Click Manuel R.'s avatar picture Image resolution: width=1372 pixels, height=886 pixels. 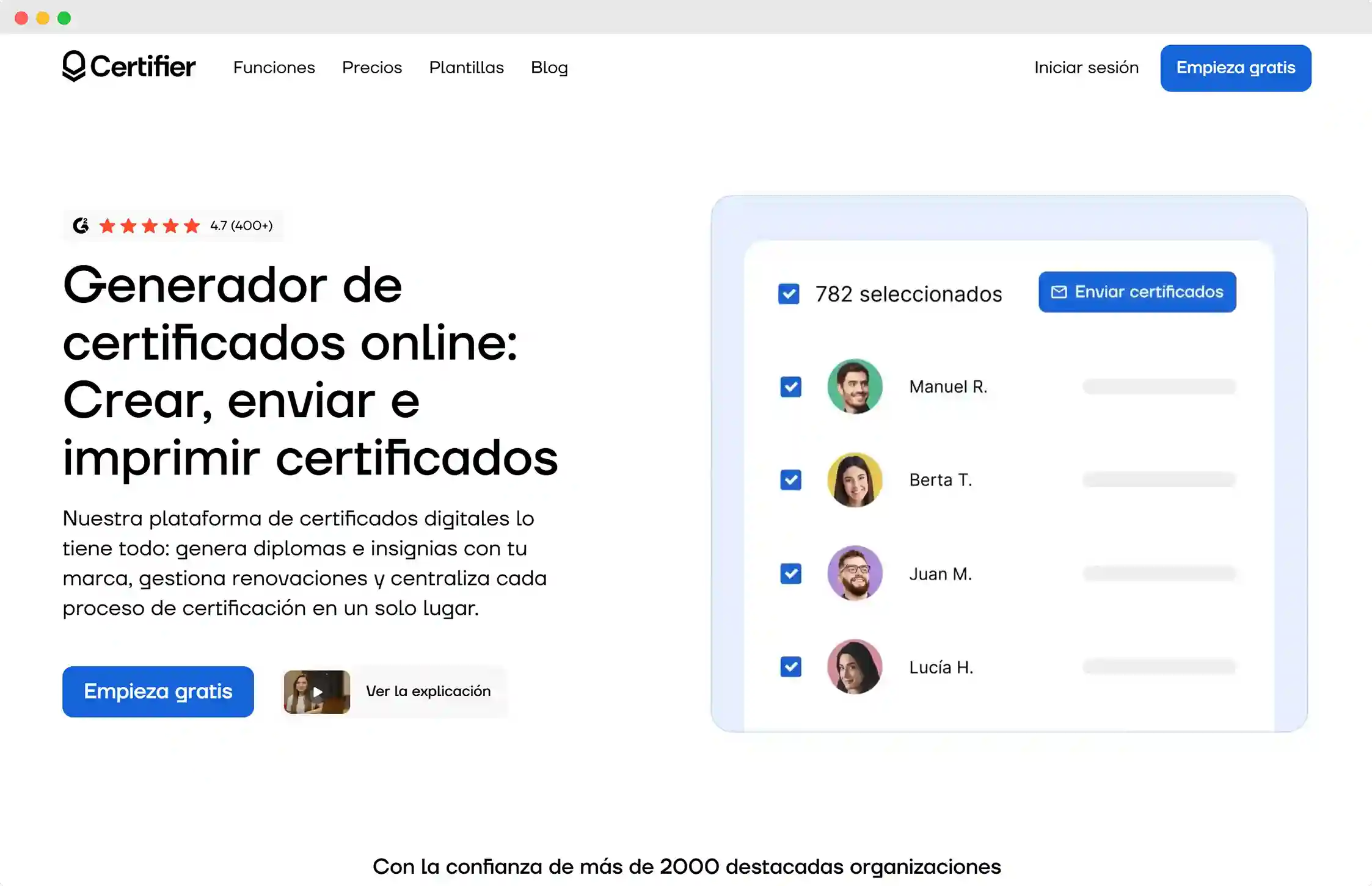[x=854, y=386]
